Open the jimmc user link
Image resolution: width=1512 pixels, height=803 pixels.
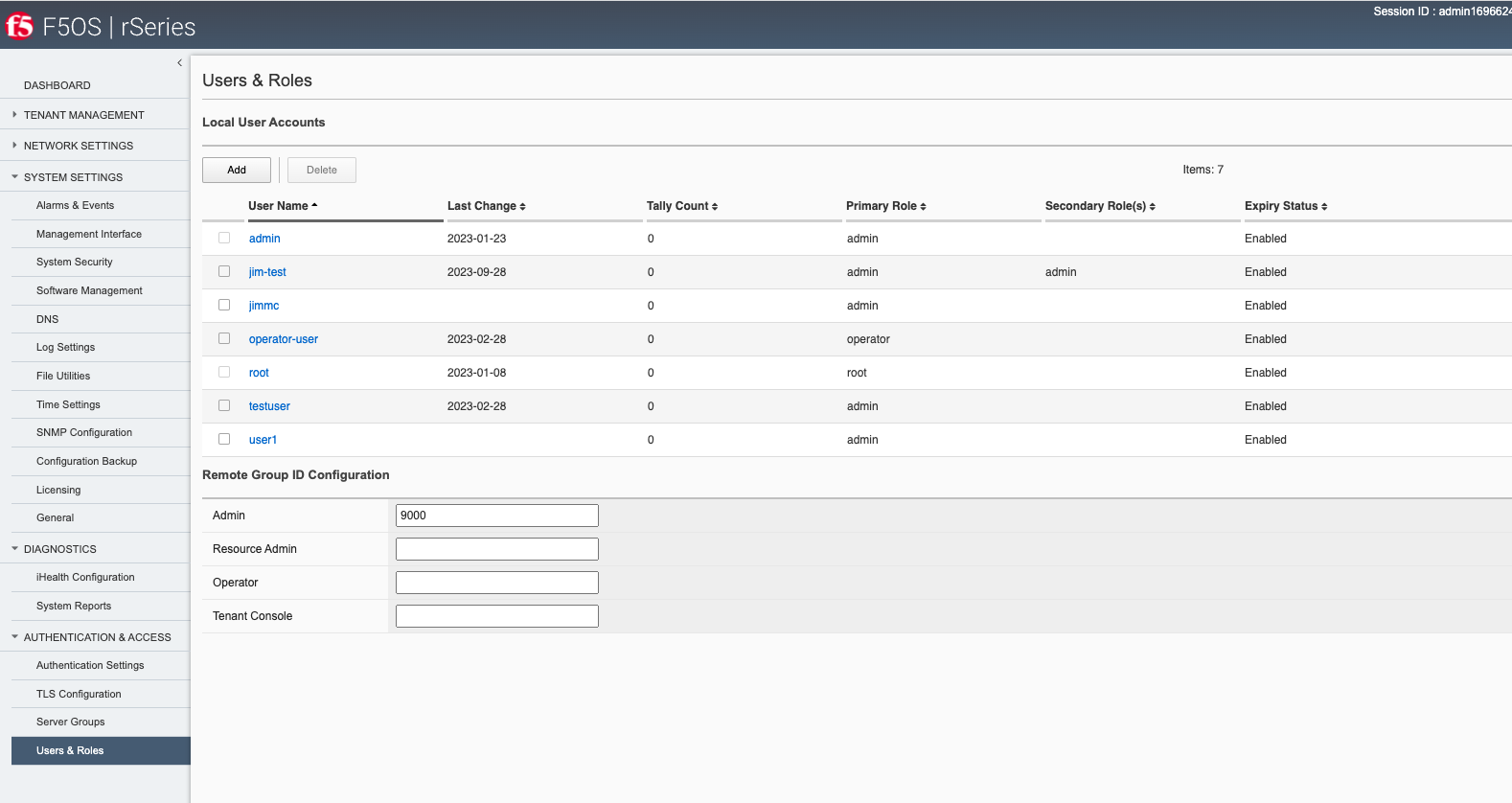pos(263,306)
